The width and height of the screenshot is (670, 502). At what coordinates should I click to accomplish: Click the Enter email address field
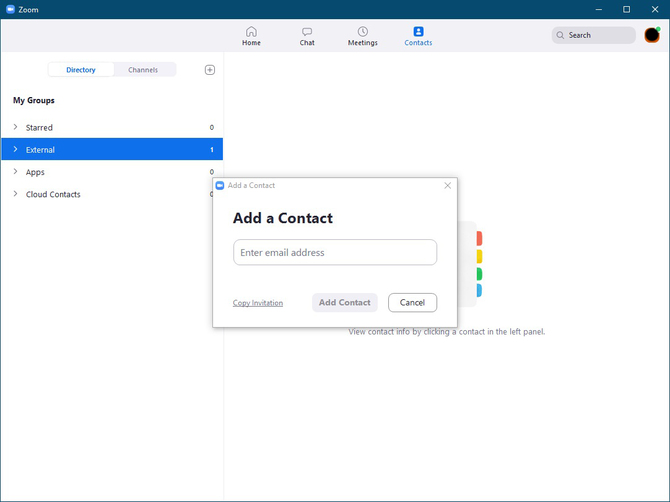[335, 252]
